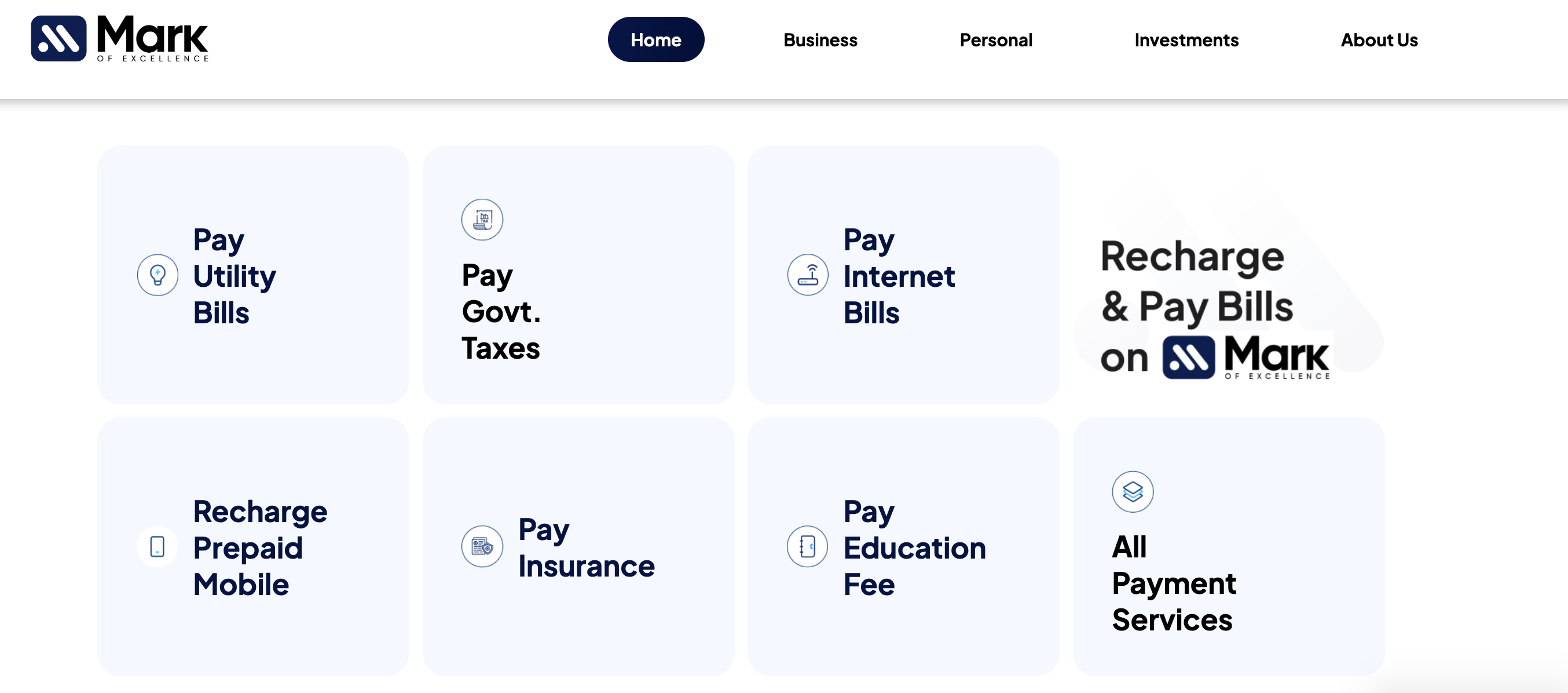Open the Personal navigation tab
The width and height of the screenshot is (1568, 693).
tap(996, 39)
